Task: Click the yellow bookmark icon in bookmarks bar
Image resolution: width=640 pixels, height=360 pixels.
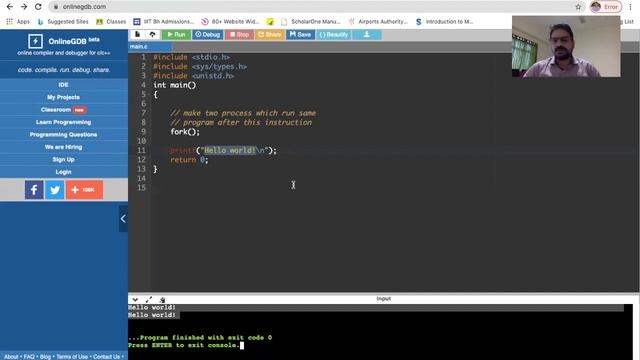Action: click(270, 22)
